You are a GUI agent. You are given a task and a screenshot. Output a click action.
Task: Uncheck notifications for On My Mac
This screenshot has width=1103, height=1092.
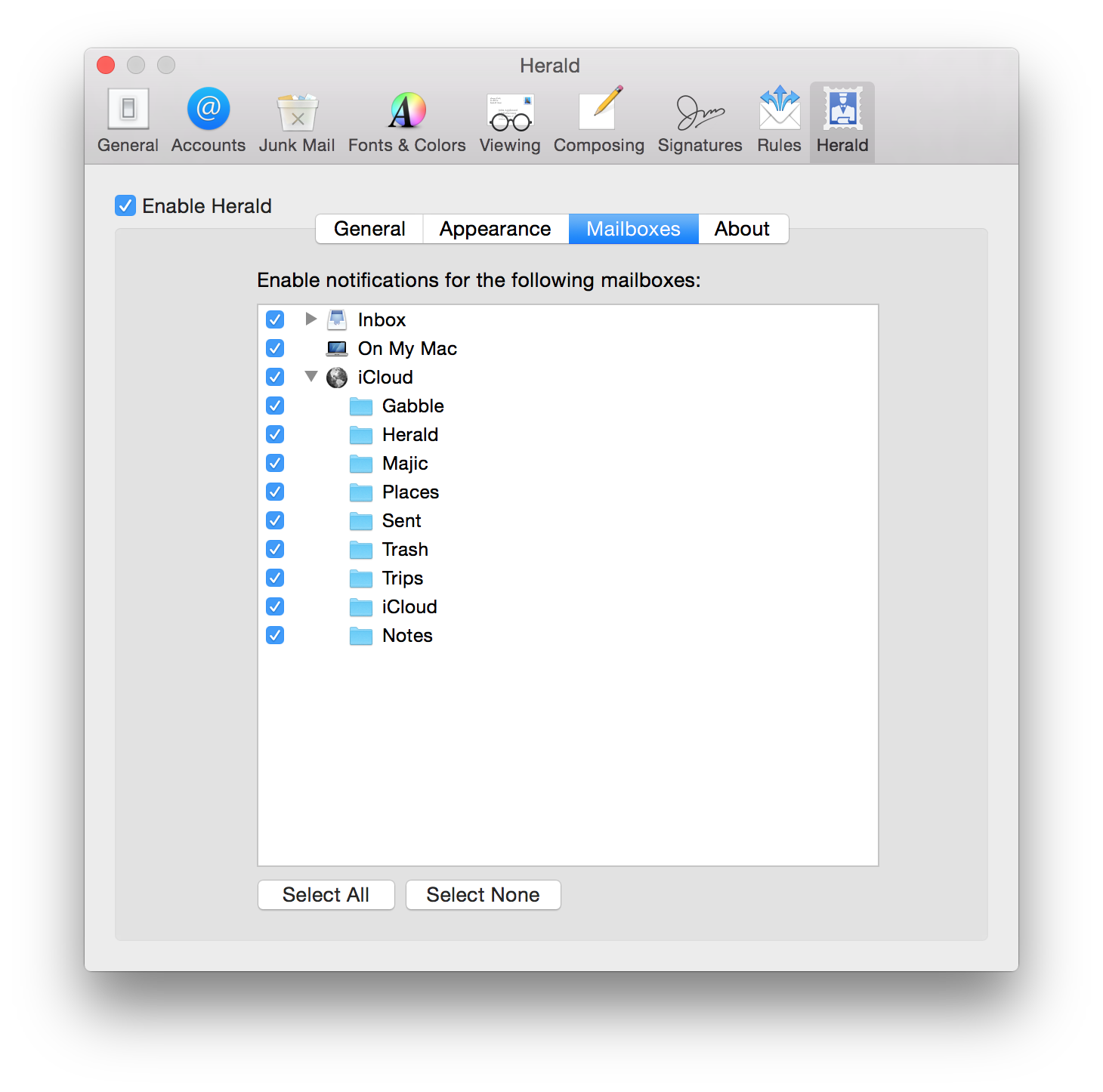(x=275, y=348)
